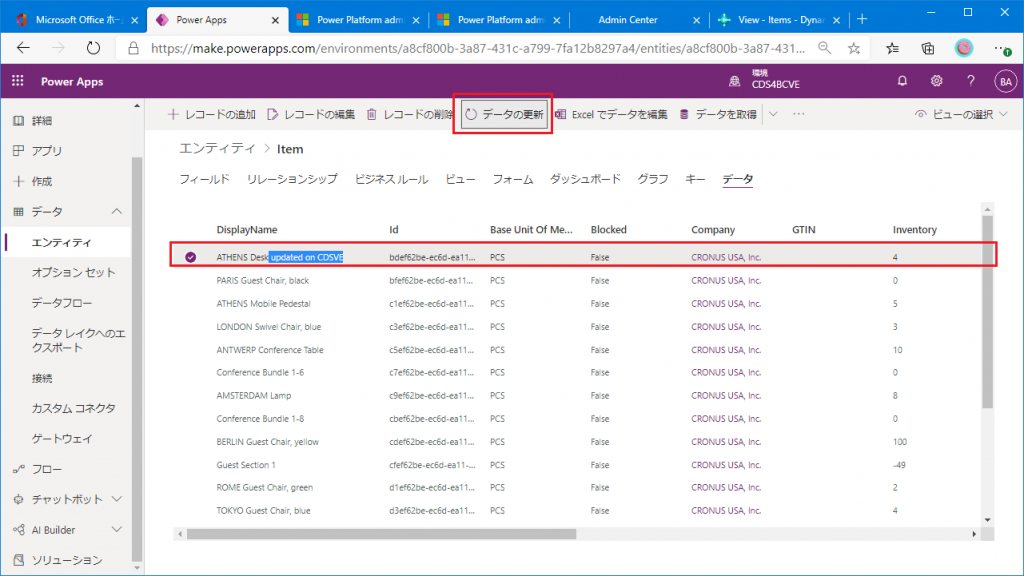This screenshot has width=1024, height=576.
Task: Click the zoom magnifier icon in address bar
Action: click(x=825, y=48)
